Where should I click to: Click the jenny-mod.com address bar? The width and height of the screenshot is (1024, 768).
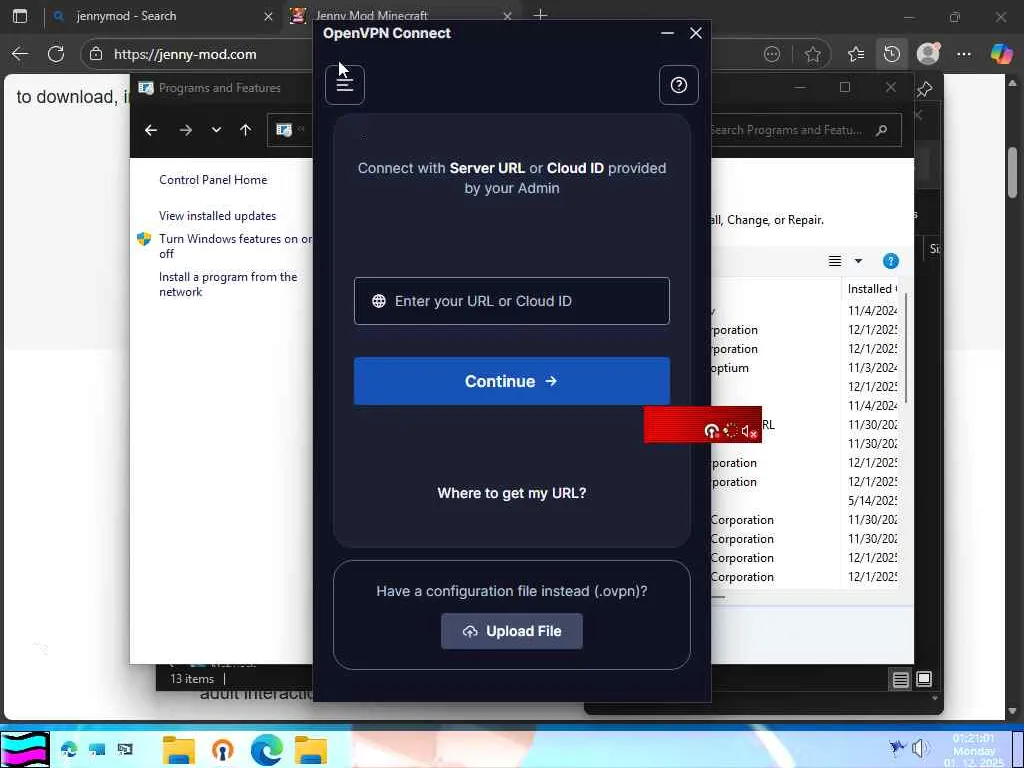coord(185,54)
